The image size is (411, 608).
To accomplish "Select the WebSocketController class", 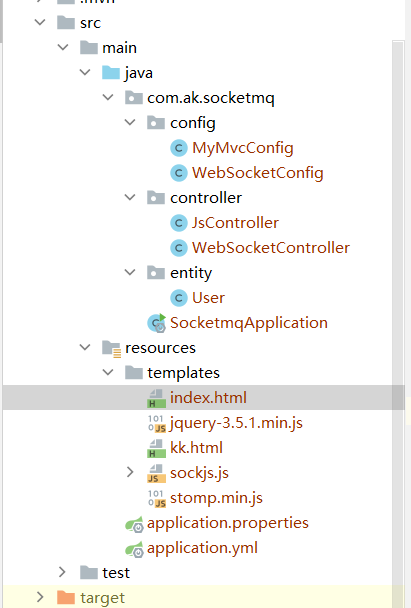I will click(271, 248).
